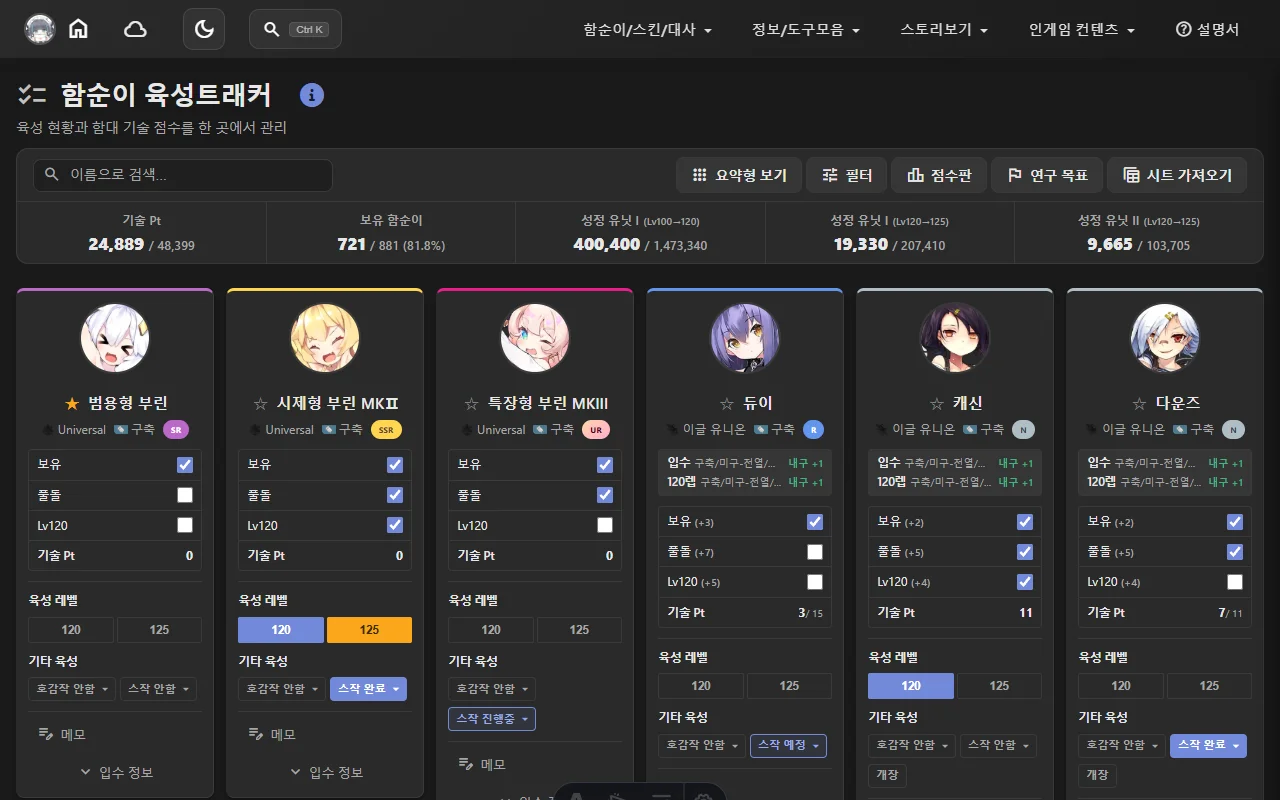This screenshot has width=1280, height=800.
Task: Open 스작 안함 dropdown for 범용형 부린
Action: (158, 689)
